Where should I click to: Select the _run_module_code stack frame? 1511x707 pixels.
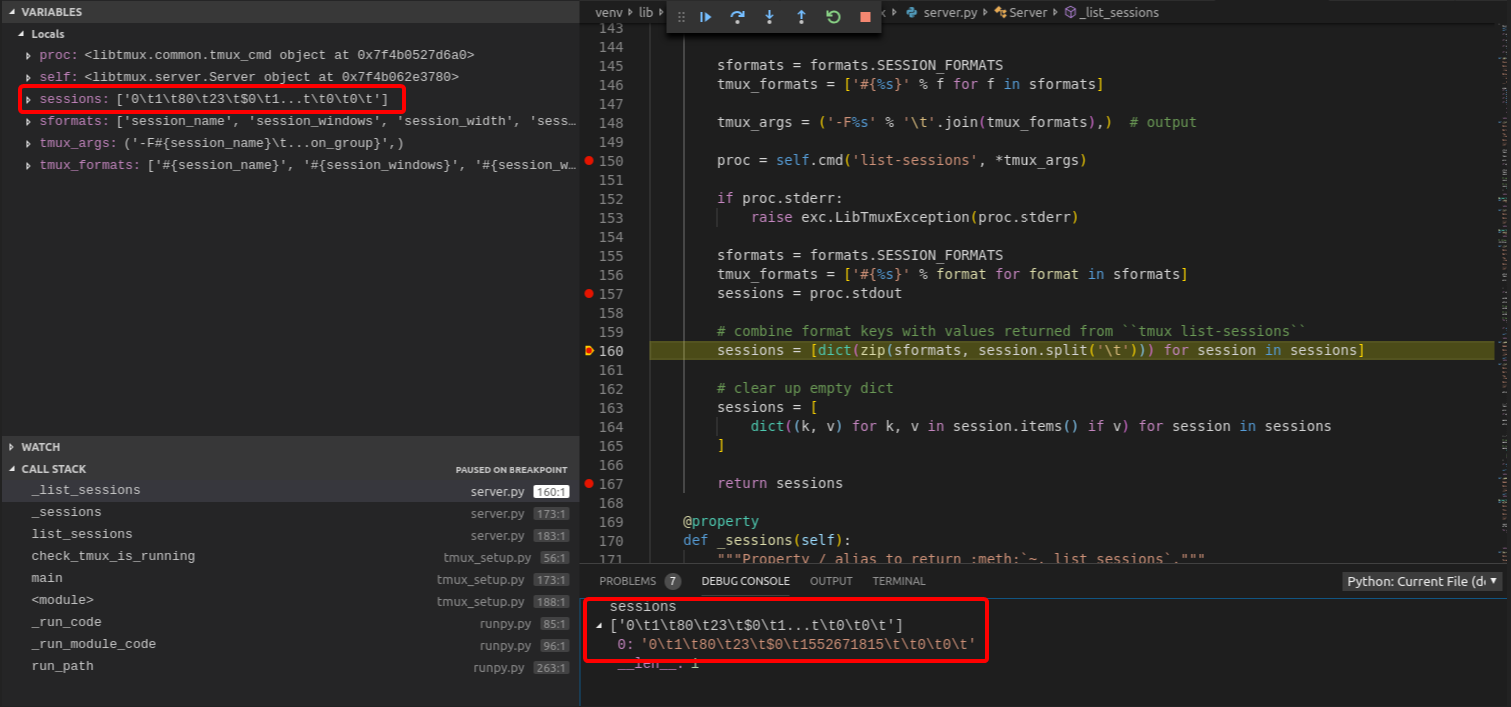pyautogui.click(x=289, y=644)
